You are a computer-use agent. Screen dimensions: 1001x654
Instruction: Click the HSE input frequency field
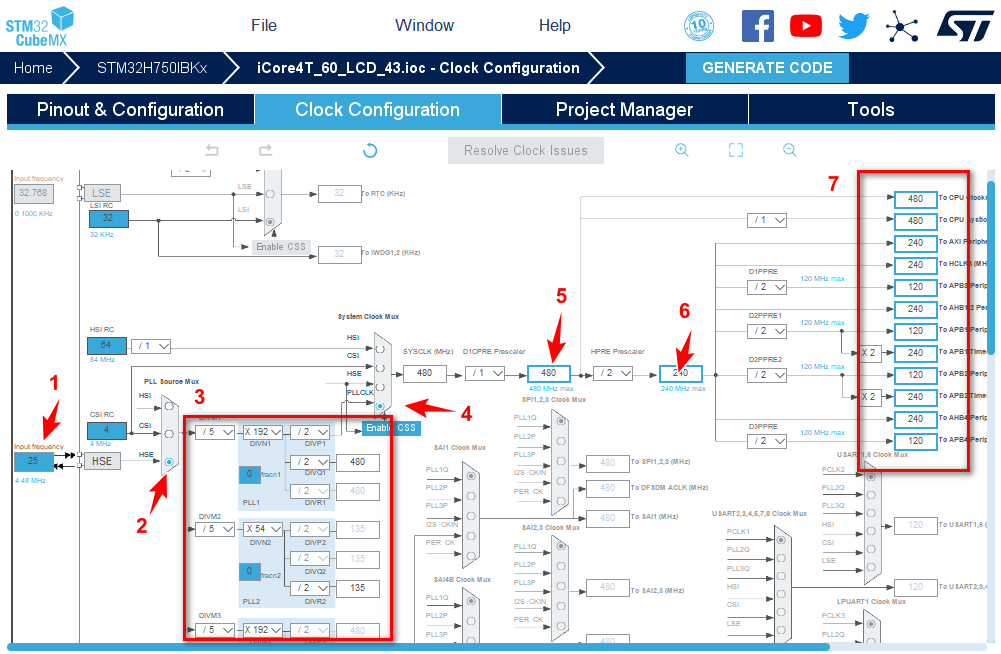point(33,461)
